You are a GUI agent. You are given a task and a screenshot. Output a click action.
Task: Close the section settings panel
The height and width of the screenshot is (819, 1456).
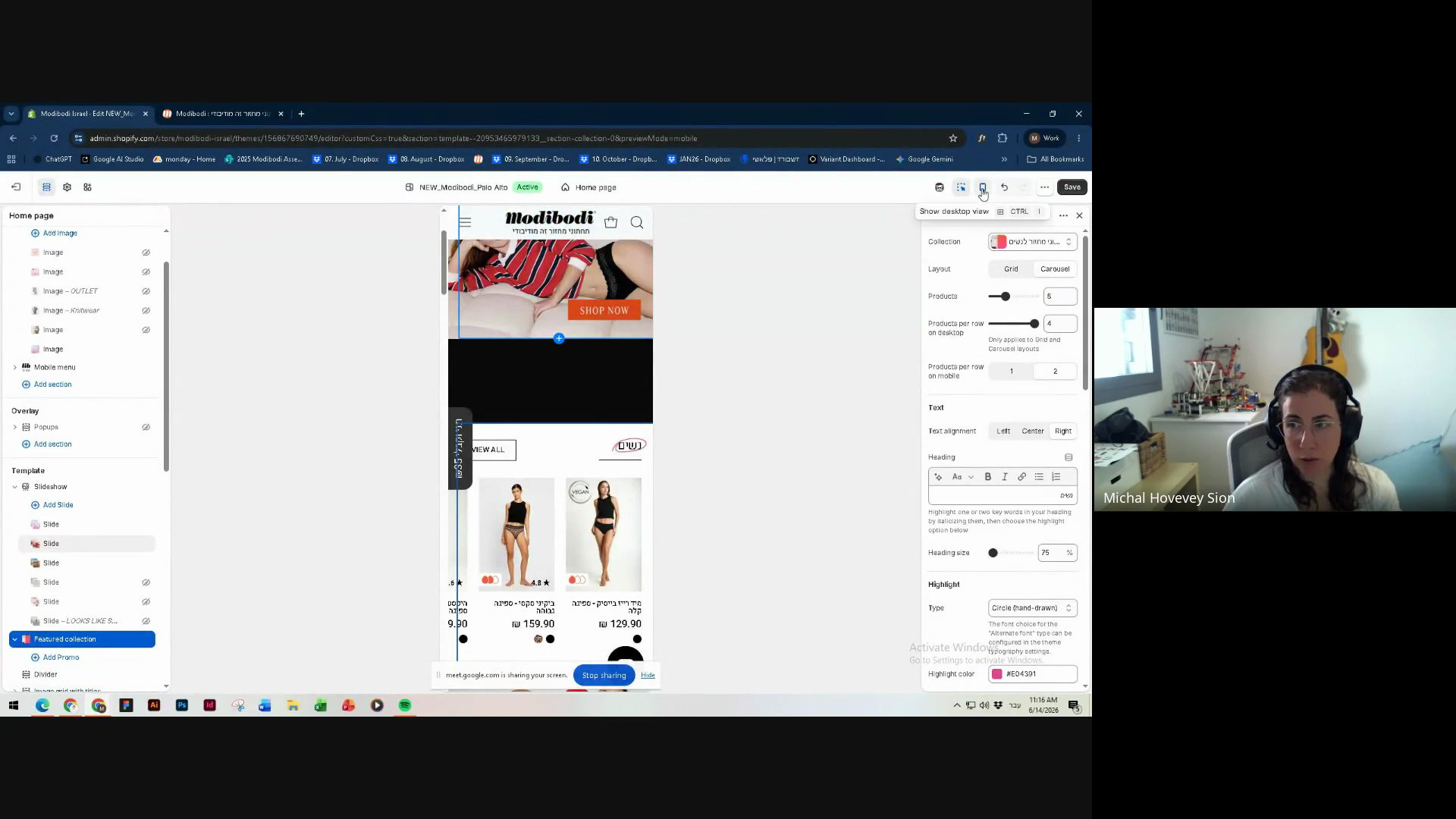tap(1080, 215)
